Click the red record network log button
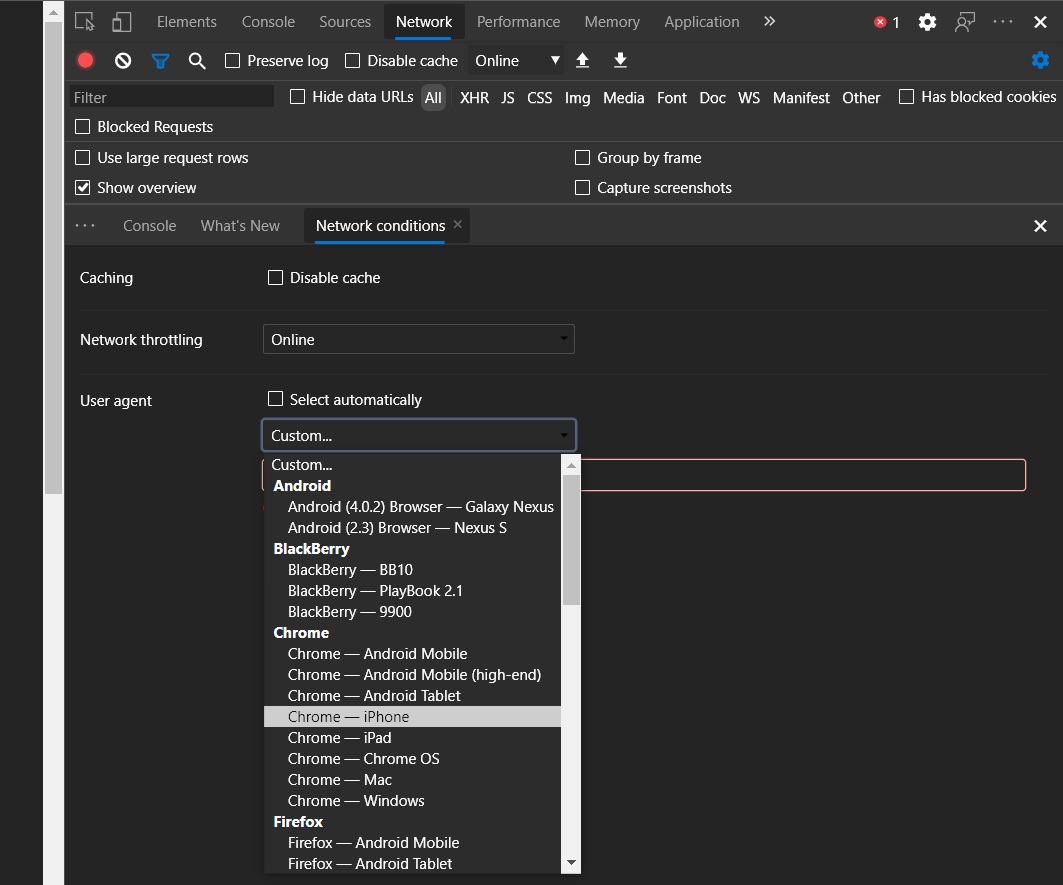 coord(85,61)
